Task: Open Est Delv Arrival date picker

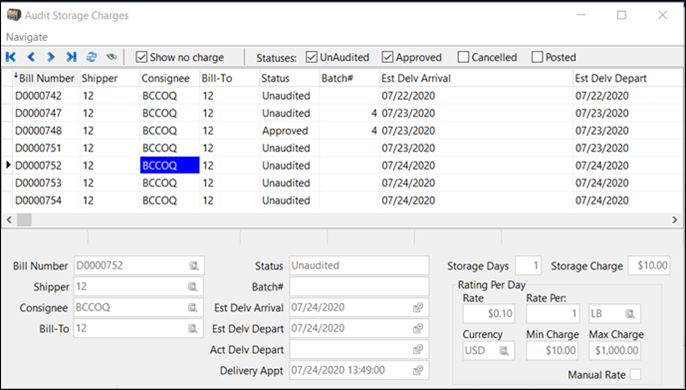Action: (418, 308)
